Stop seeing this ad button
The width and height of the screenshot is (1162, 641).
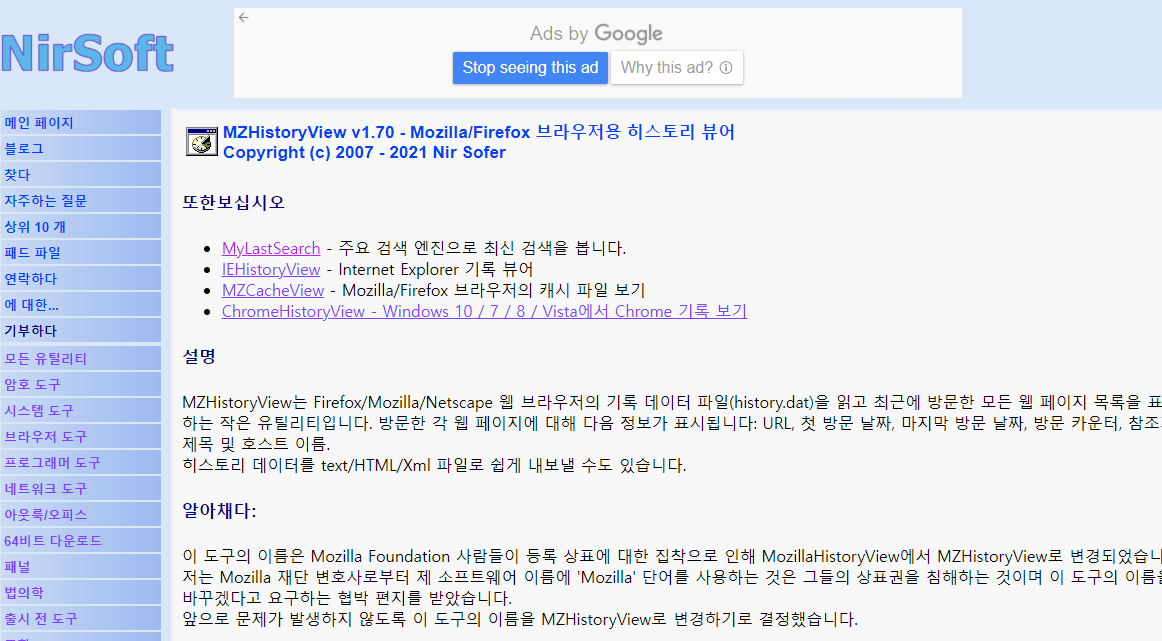pos(531,67)
